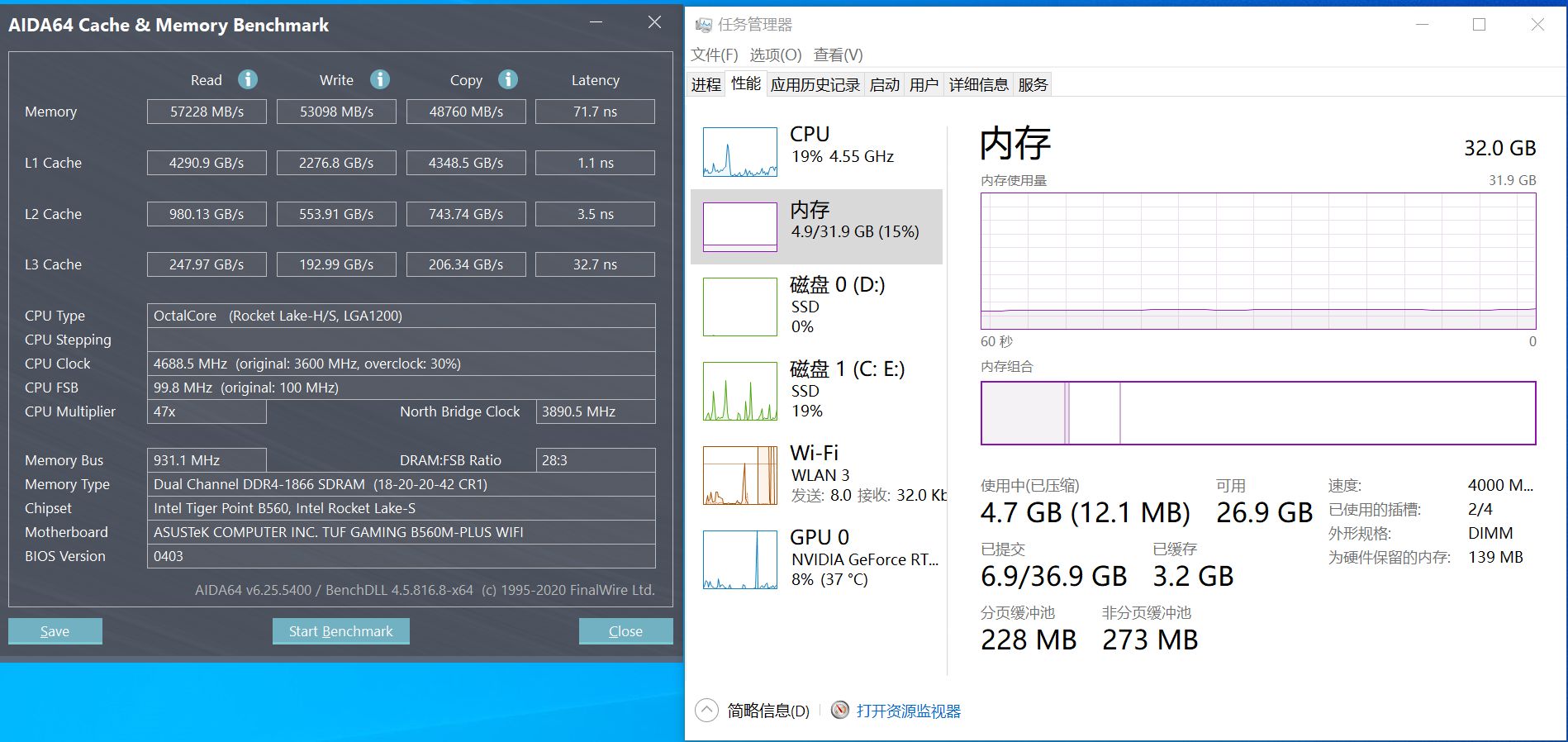The height and width of the screenshot is (742, 1568).
Task: Click the CPU Clock 4688.5 MHz field
Action: 402,364
